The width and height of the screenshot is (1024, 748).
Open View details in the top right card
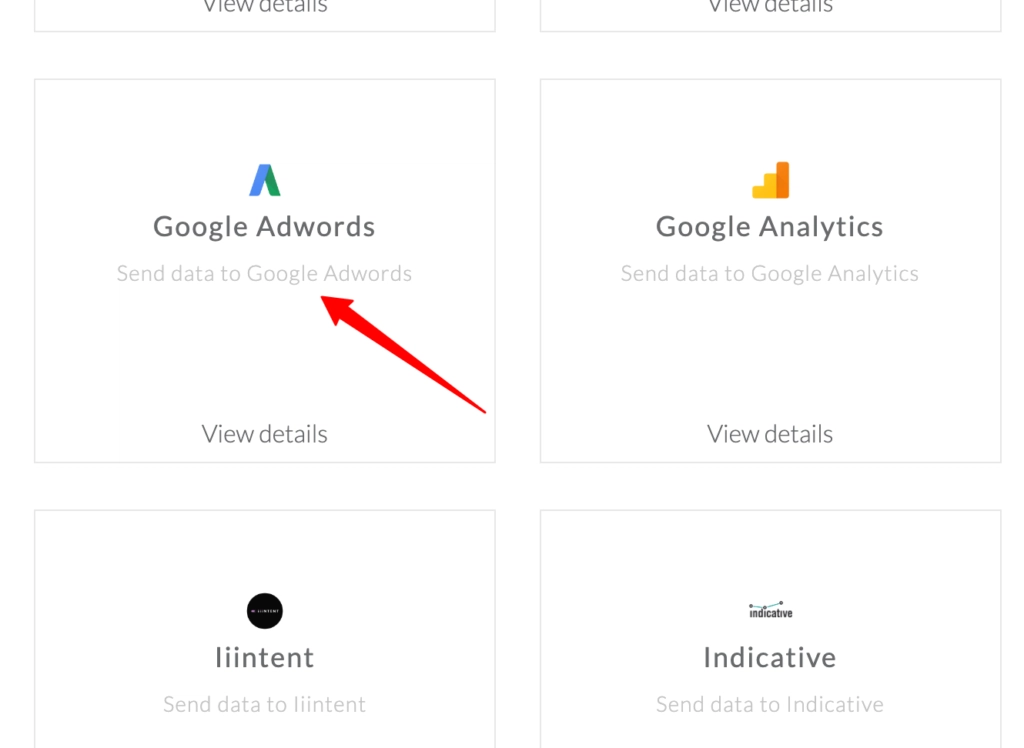tap(769, 8)
